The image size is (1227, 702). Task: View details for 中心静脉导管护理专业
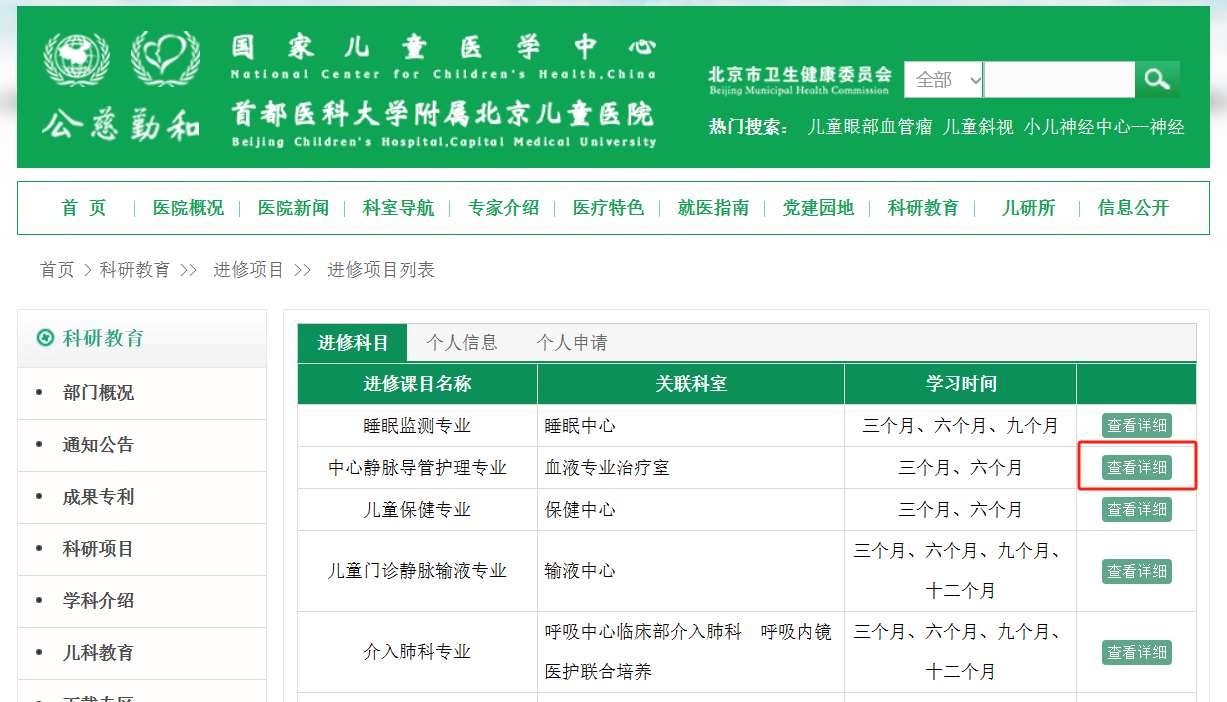(1136, 467)
